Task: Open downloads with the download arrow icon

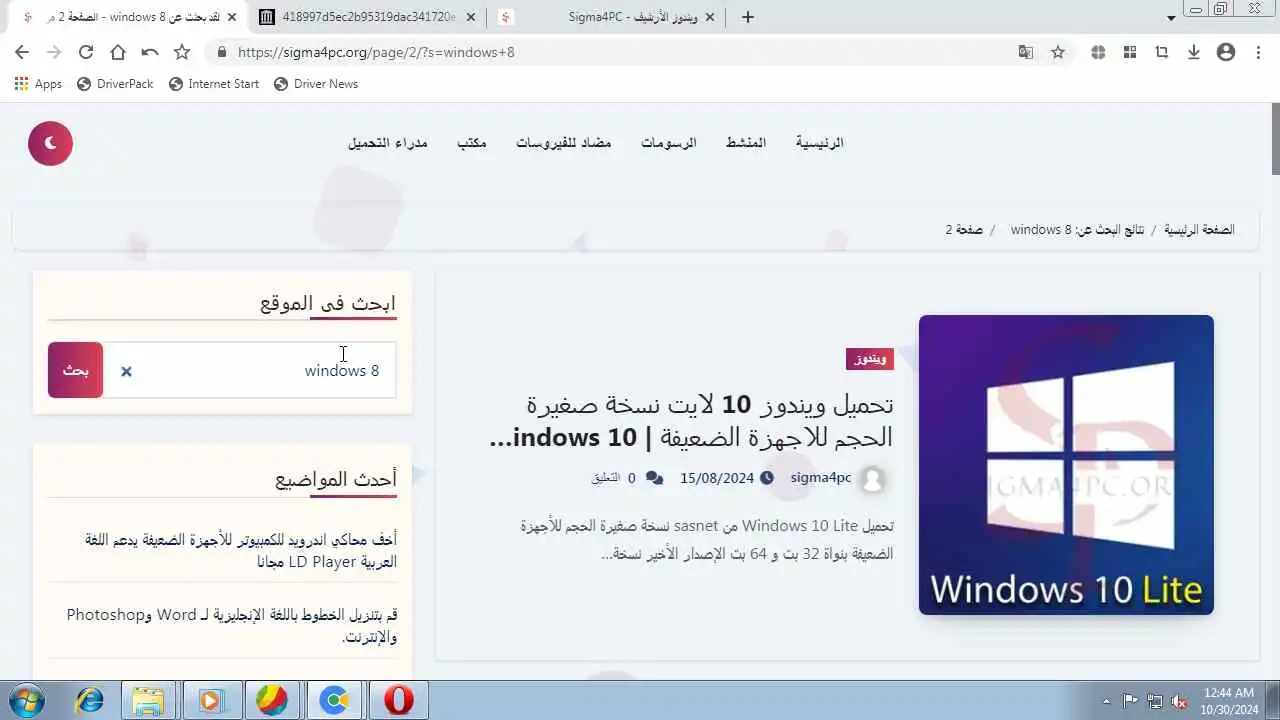Action: click(x=1194, y=52)
